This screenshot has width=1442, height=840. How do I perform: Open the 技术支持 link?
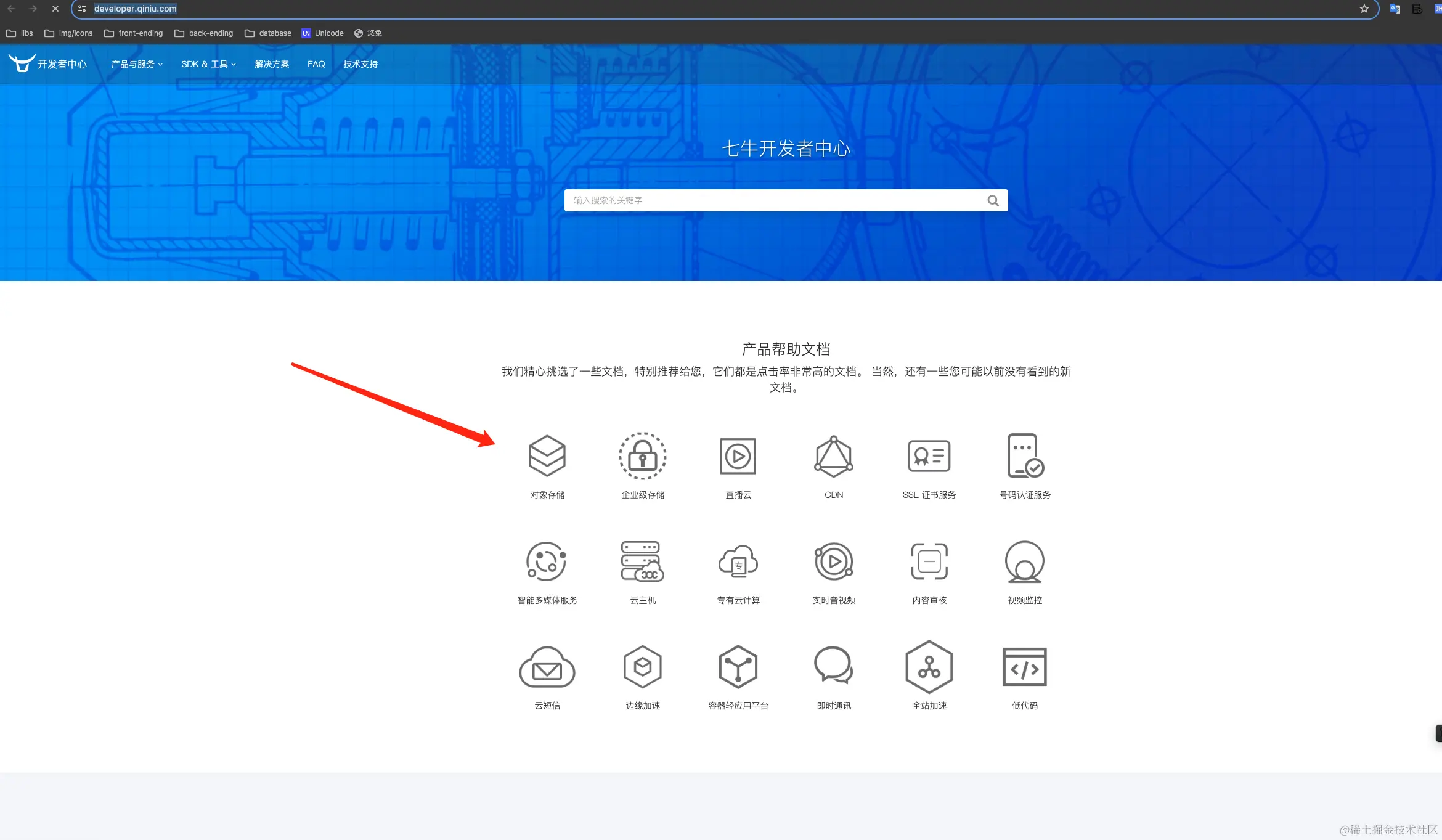[360, 64]
